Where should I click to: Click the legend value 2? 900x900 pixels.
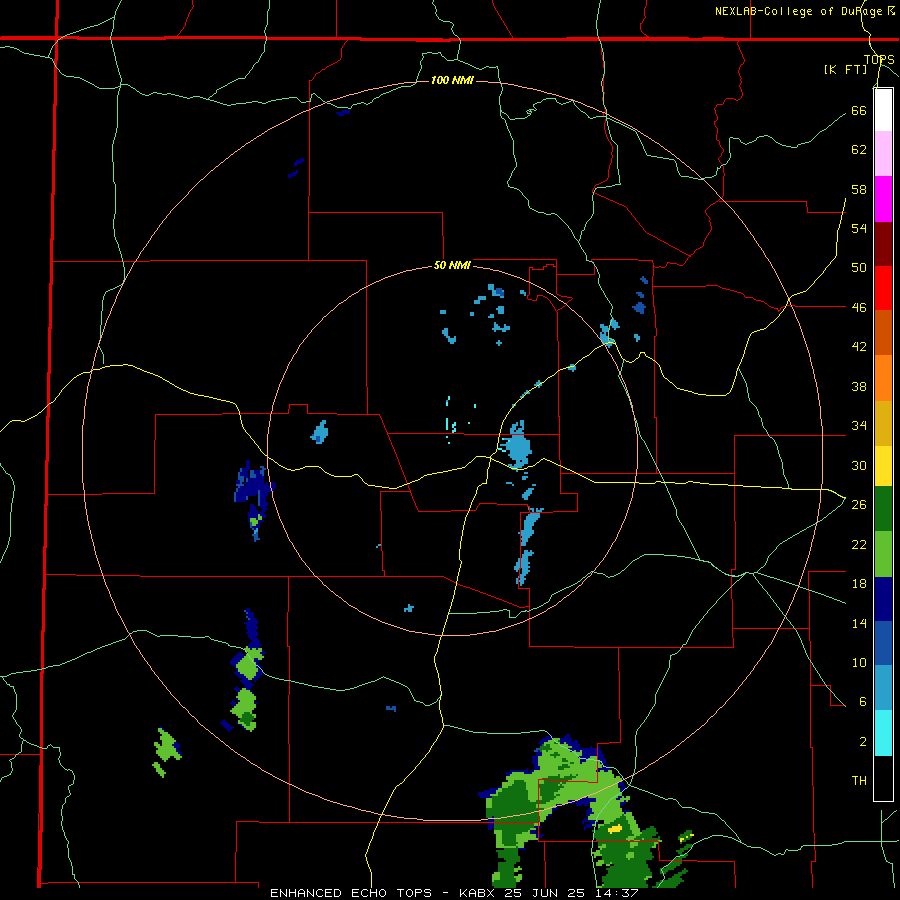(x=862, y=741)
